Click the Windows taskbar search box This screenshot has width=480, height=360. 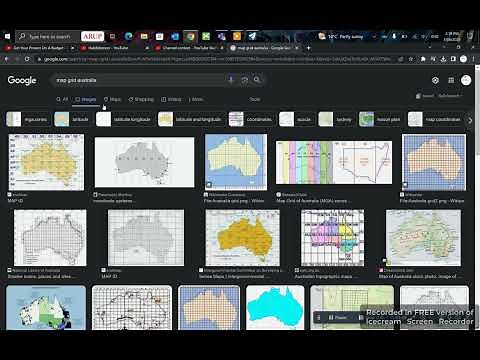(48, 36)
